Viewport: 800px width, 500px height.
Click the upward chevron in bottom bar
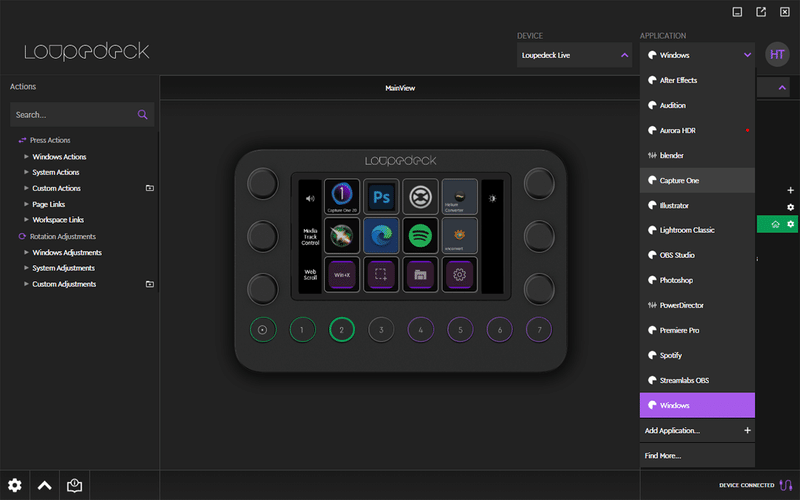[x=45, y=485]
